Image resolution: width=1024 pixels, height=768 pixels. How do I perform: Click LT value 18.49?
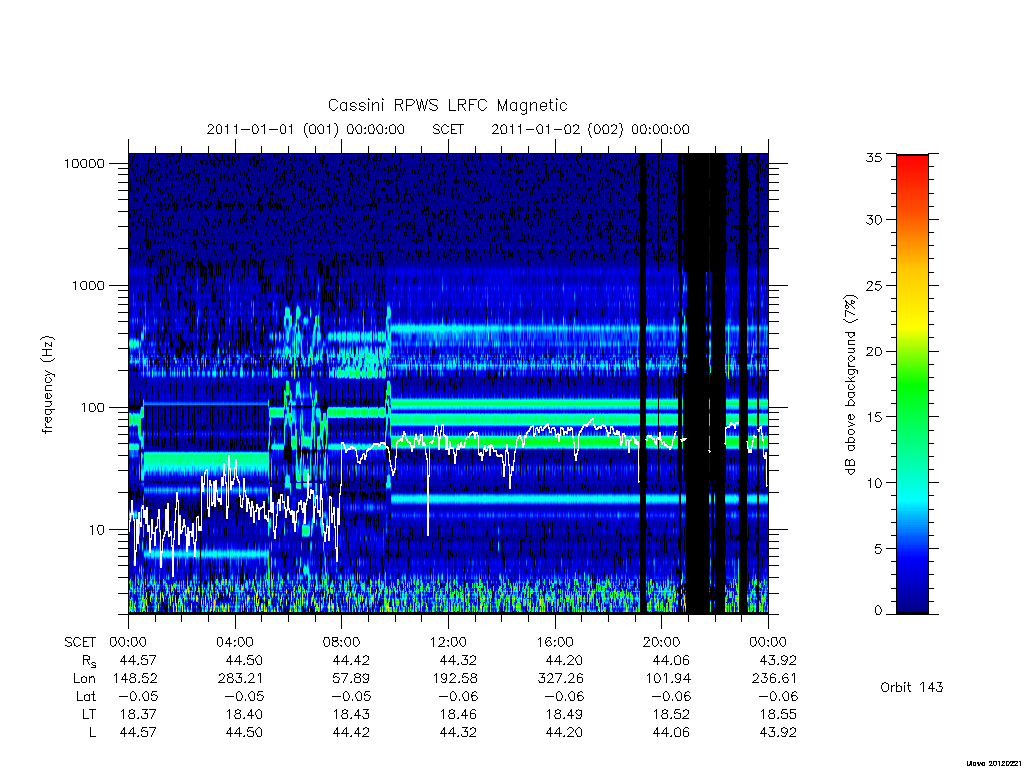tap(564, 714)
